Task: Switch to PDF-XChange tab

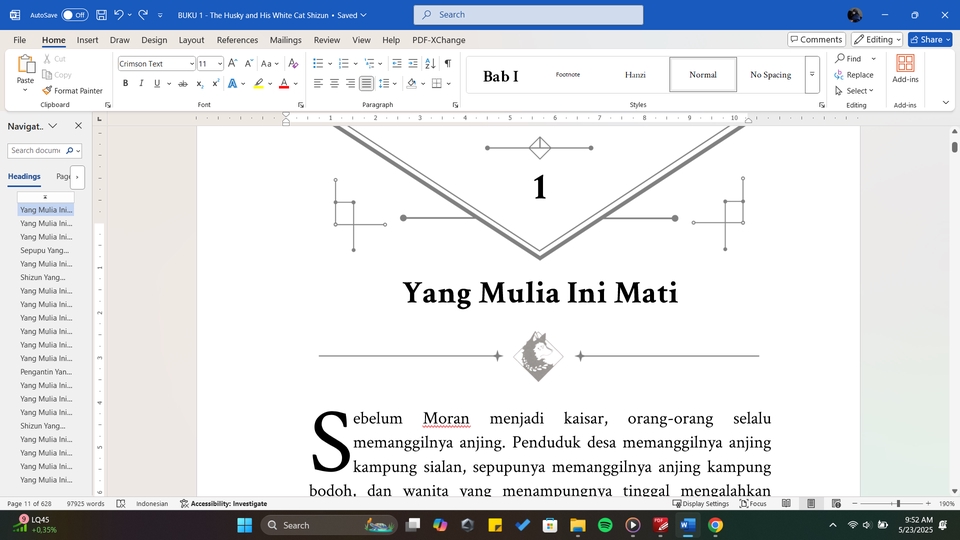Action: pyautogui.click(x=438, y=40)
